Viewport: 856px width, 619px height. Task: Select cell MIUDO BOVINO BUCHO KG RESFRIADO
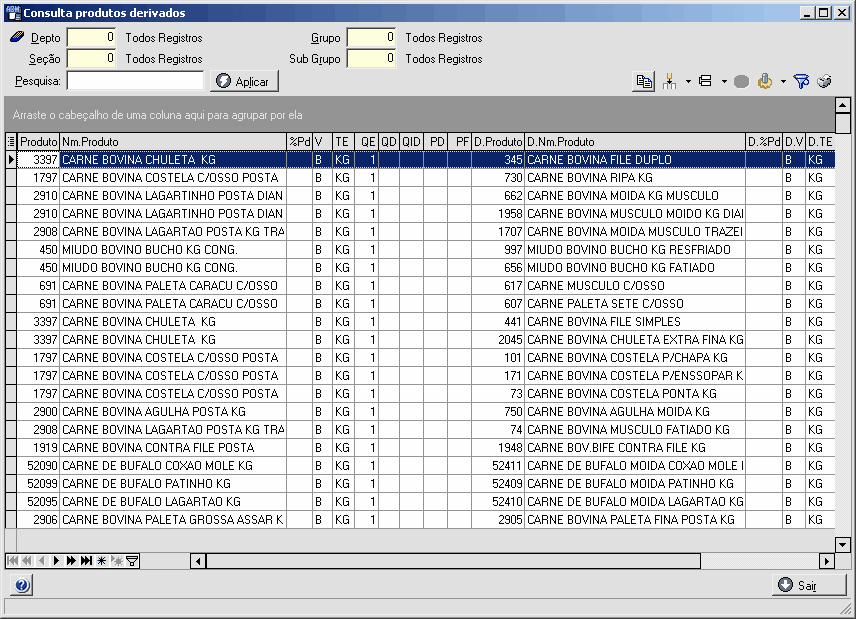pyautogui.click(x=634, y=250)
